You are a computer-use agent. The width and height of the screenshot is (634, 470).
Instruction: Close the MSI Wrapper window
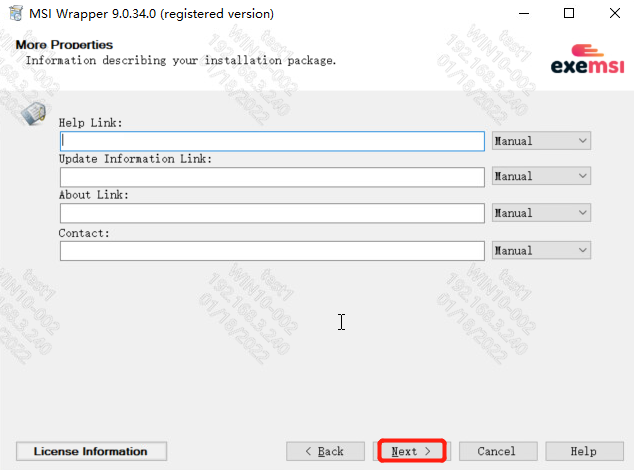pyautogui.click(x=615, y=13)
